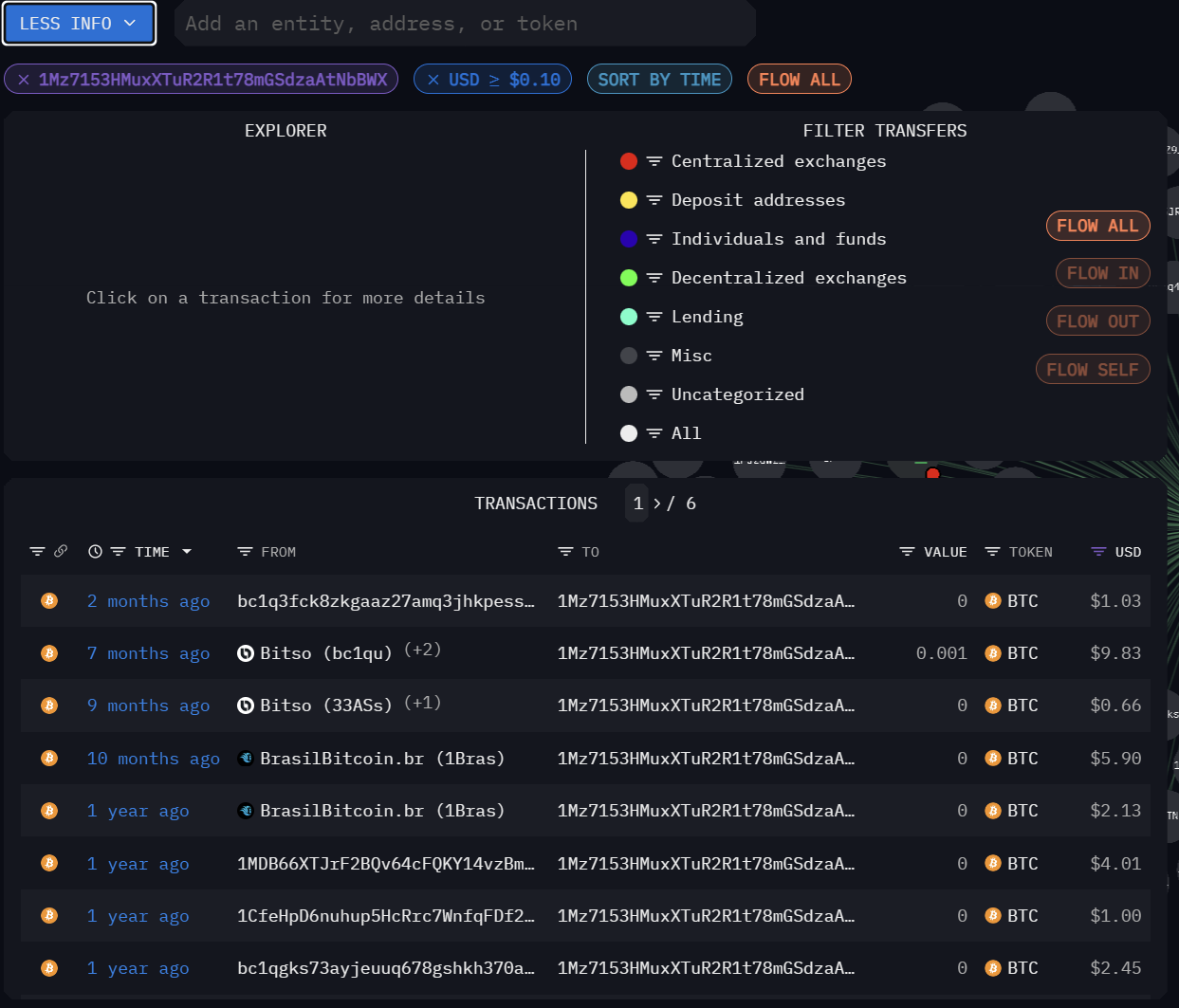Viewport: 1179px width, 1008px height.
Task: Remove the USD ≥ $0.10 filter chip
Action: (433, 80)
